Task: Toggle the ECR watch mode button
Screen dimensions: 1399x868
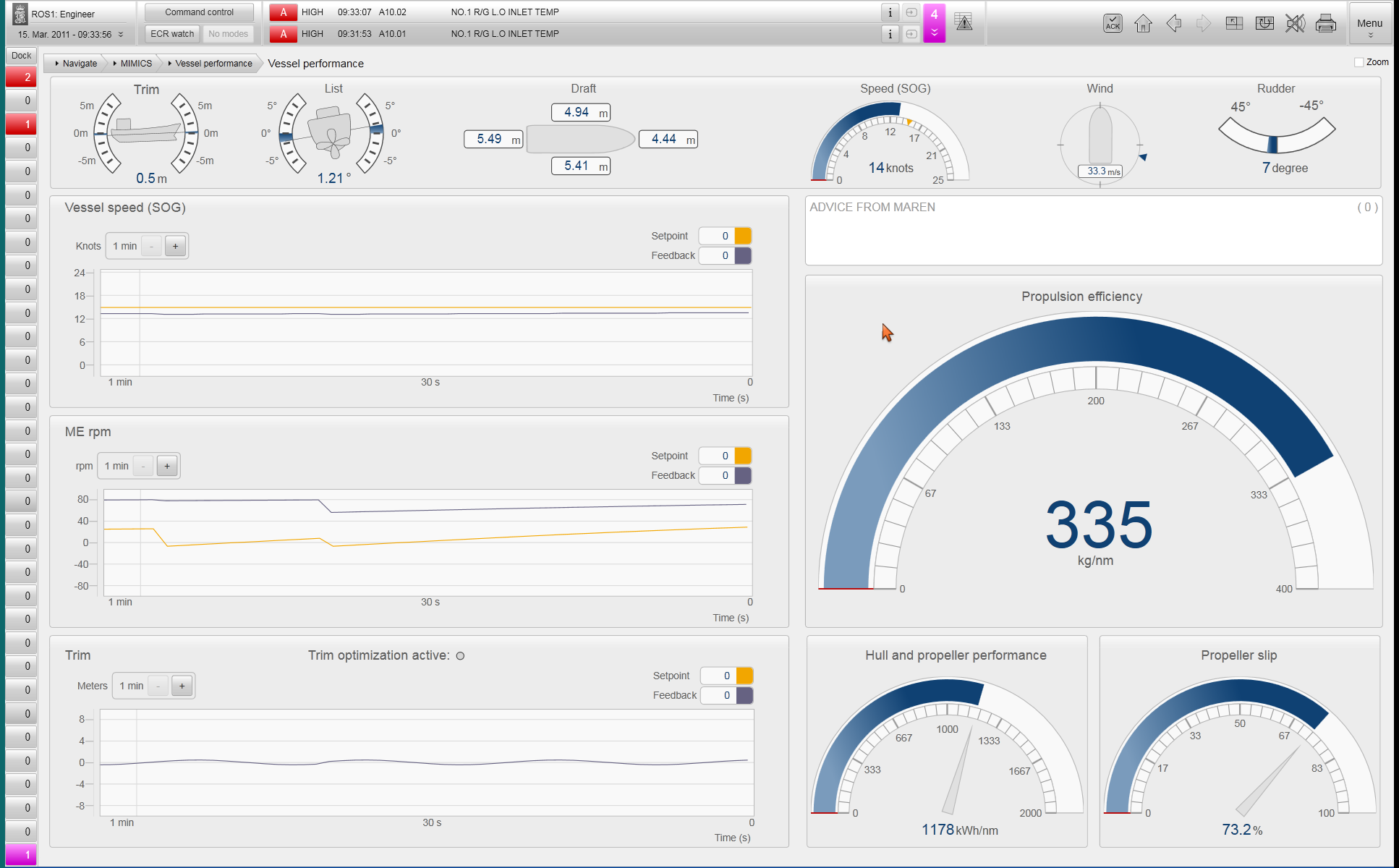Action: coord(172,34)
